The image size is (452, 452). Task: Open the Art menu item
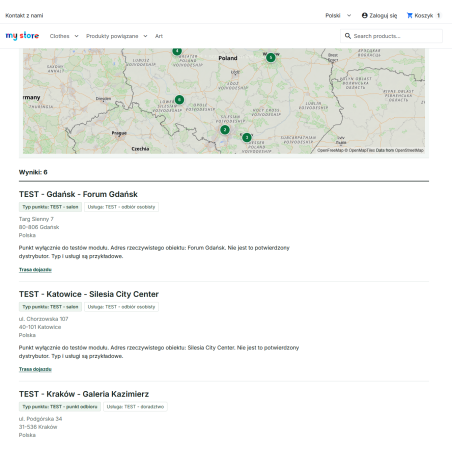pyautogui.click(x=159, y=36)
